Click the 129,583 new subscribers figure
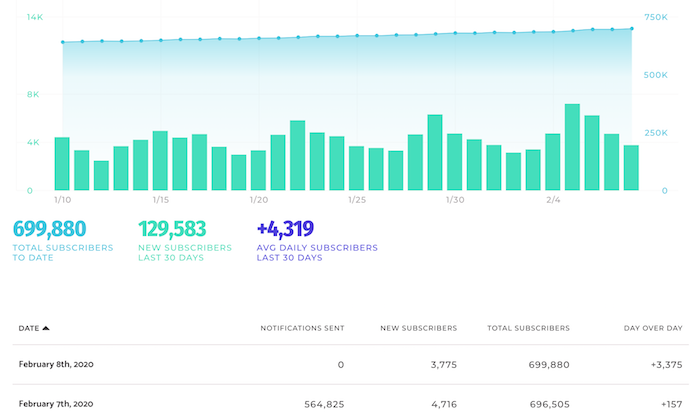700x420 pixels. pos(172,229)
